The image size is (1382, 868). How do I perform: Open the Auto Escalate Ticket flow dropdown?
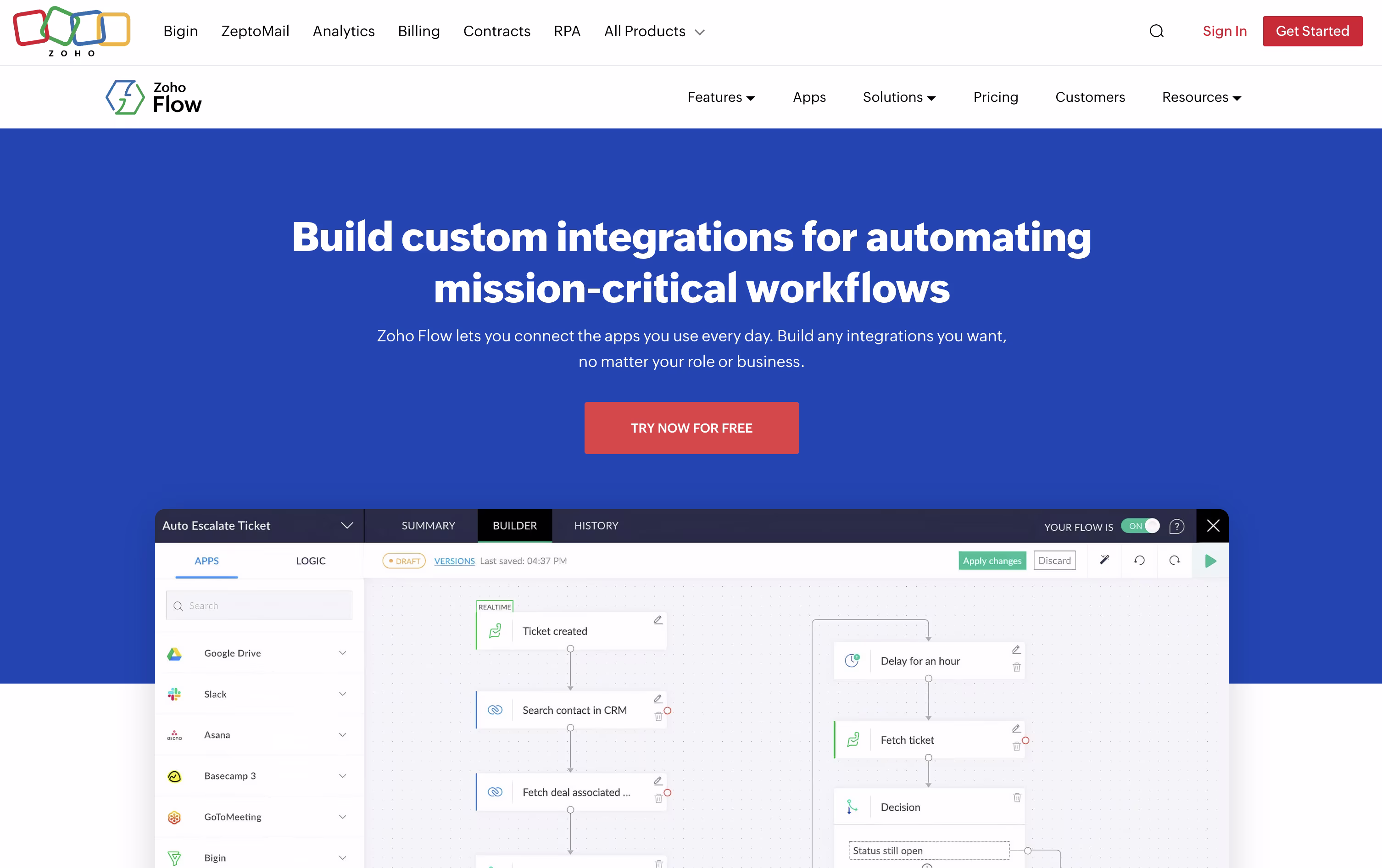click(347, 525)
